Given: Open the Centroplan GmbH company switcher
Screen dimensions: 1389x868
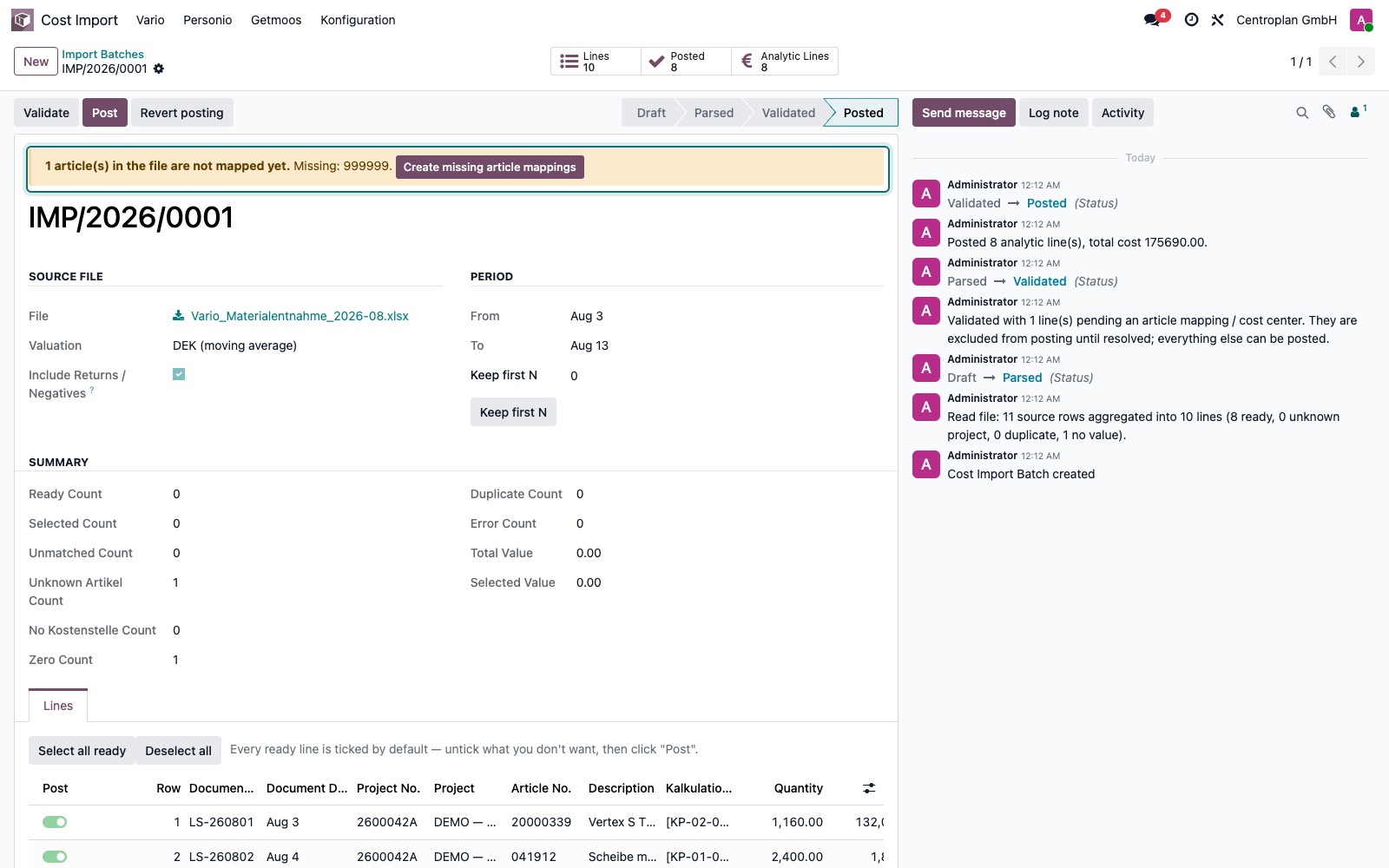Looking at the screenshot, I should click(1287, 20).
